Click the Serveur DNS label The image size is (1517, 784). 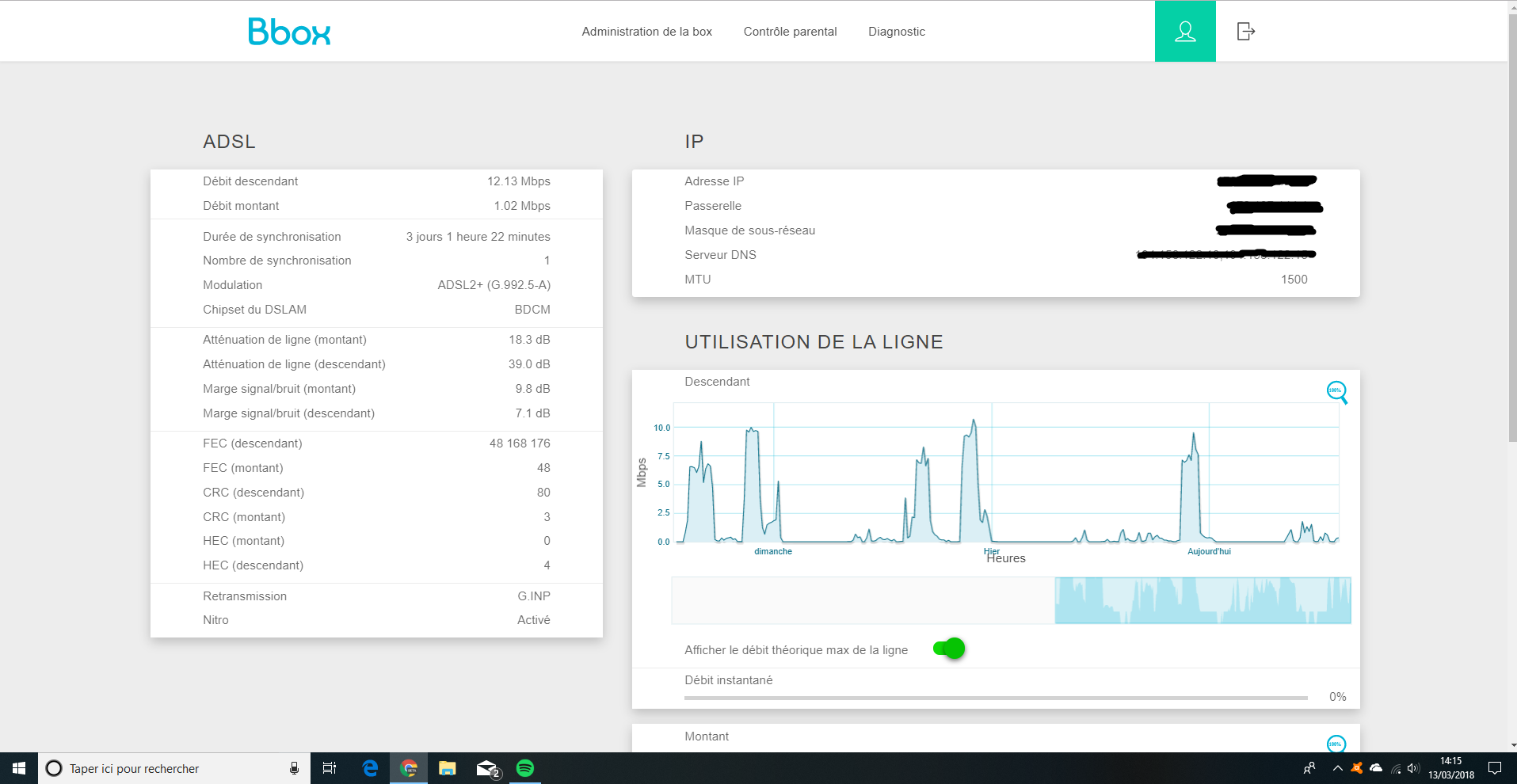720,255
